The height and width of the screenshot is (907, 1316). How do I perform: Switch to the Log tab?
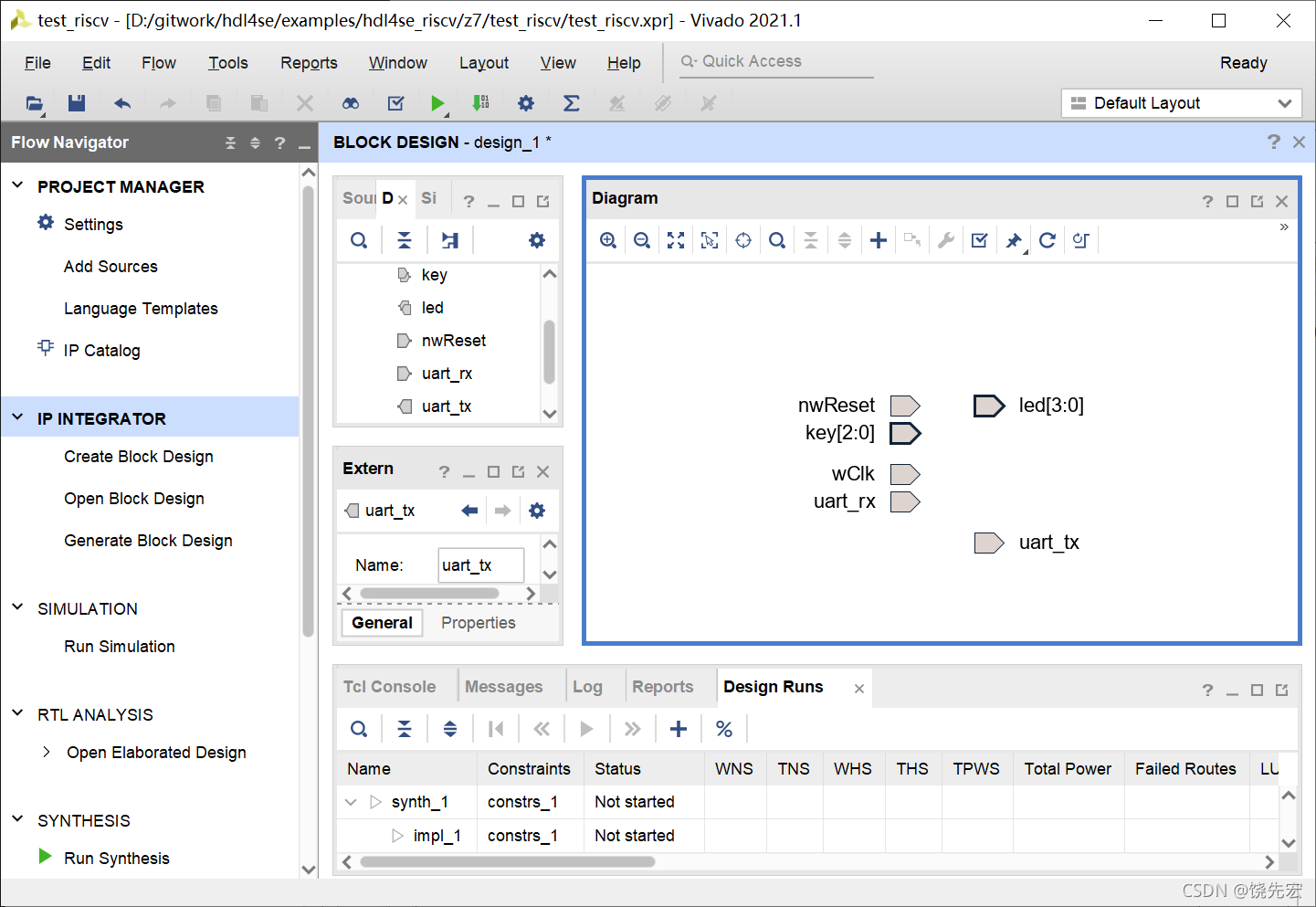coord(587,687)
